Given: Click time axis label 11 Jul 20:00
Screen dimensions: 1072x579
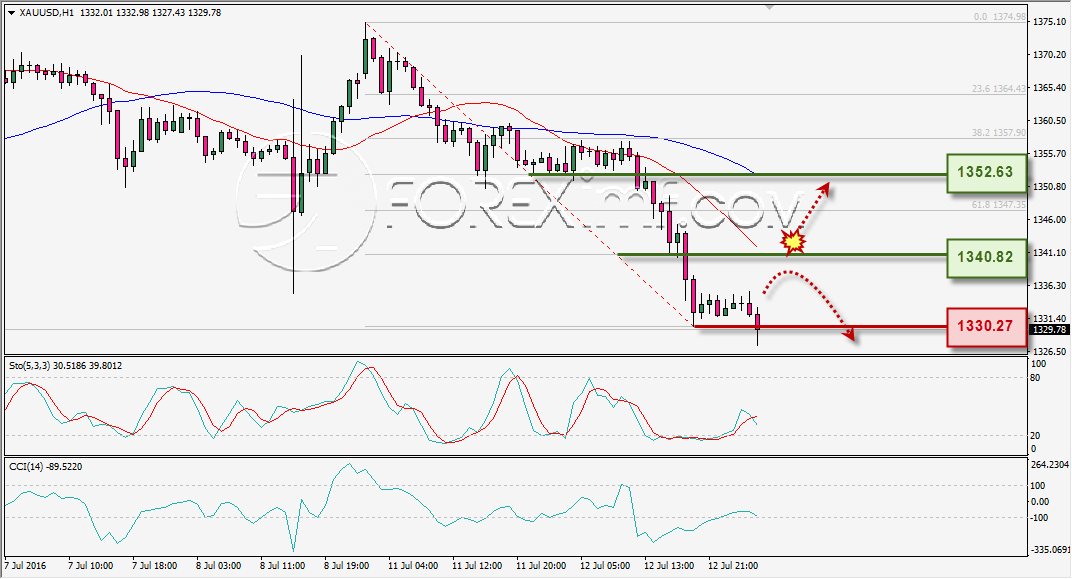Looking at the screenshot, I should coord(541,566).
